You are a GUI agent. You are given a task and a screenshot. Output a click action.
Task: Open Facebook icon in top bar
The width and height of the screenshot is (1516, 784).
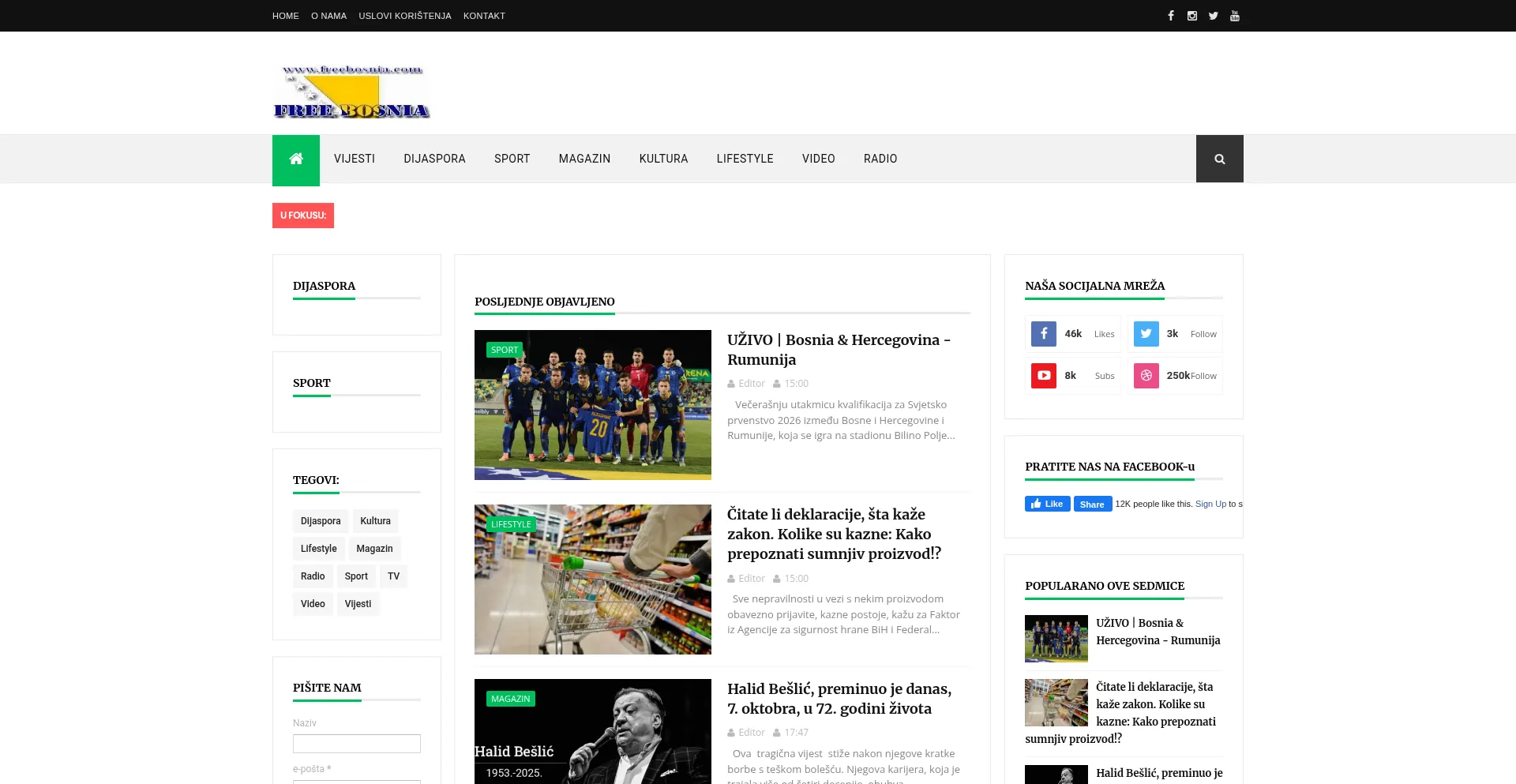1170,16
